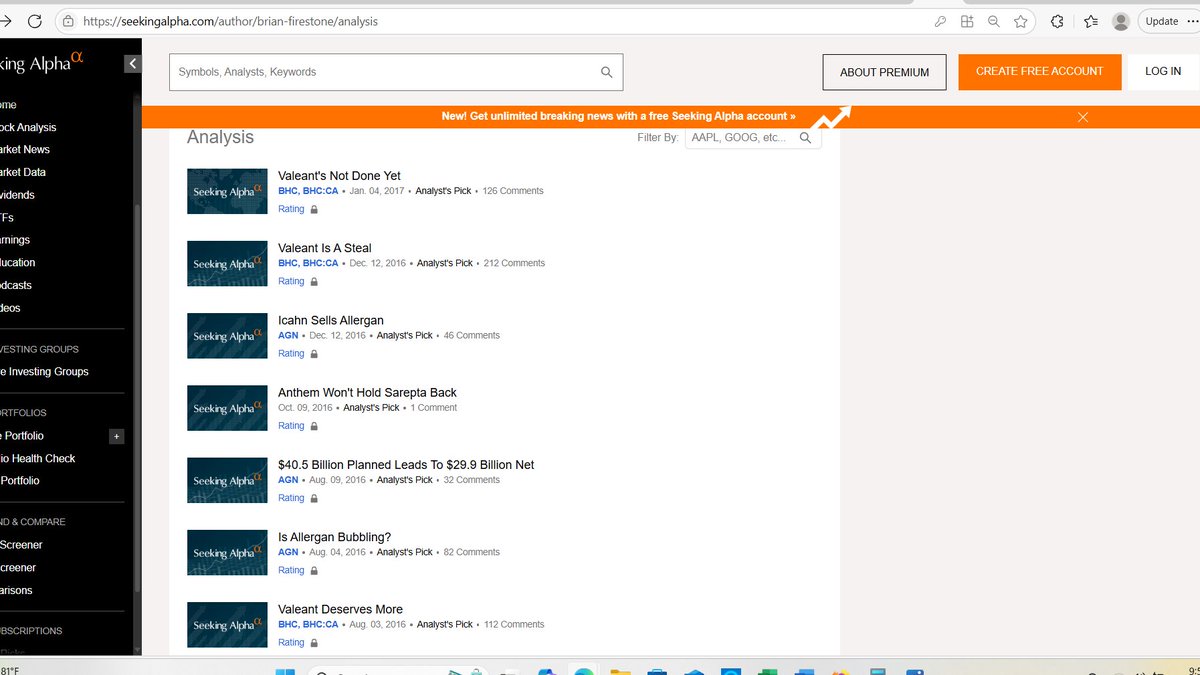Click the zoom out magnifier in address bar
The width and height of the screenshot is (1200, 675).
[x=994, y=21]
